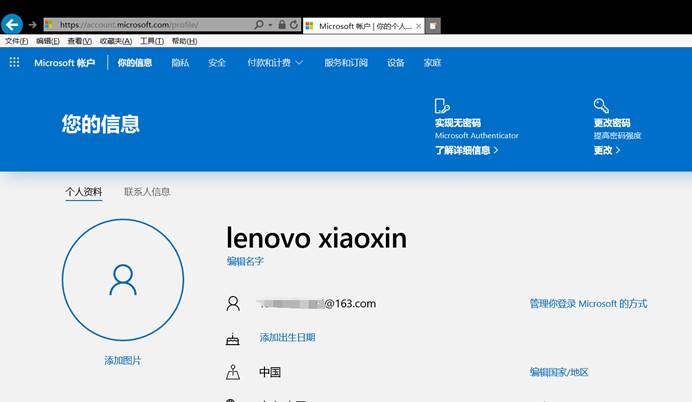Click the 编辑名字 link
Image resolution: width=692 pixels, height=402 pixels.
(x=245, y=261)
